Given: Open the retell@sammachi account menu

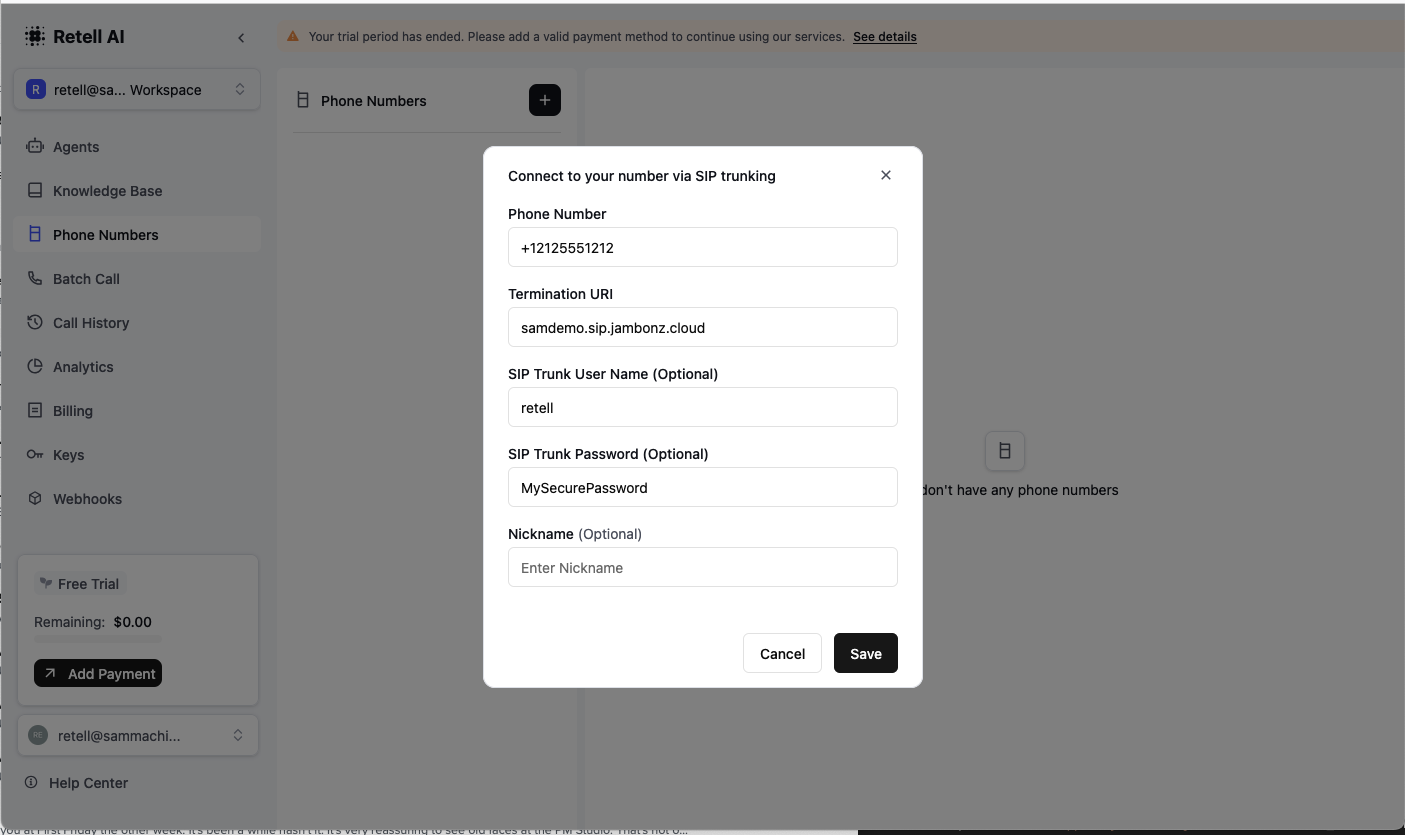Looking at the screenshot, I should click(137, 735).
